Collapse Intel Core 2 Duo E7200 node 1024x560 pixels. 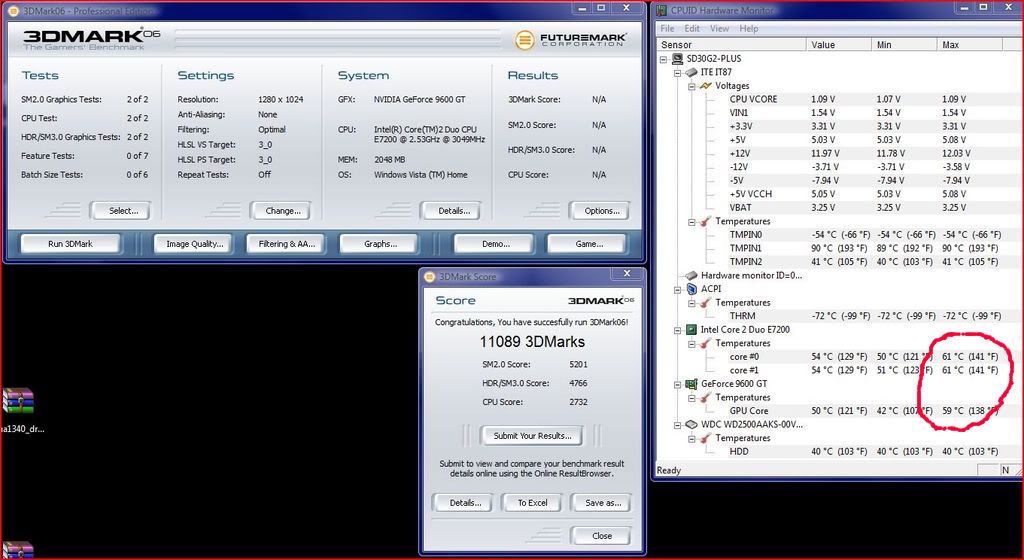click(678, 330)
